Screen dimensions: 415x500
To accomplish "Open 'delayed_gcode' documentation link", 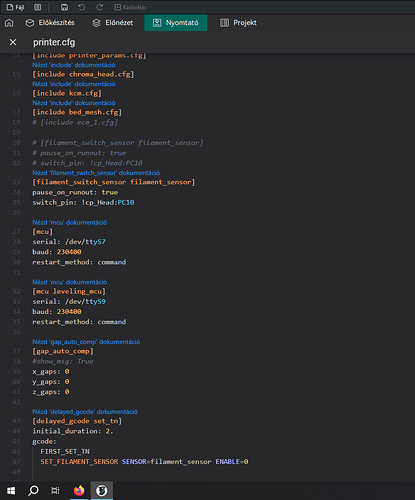I will click(85, 412).
